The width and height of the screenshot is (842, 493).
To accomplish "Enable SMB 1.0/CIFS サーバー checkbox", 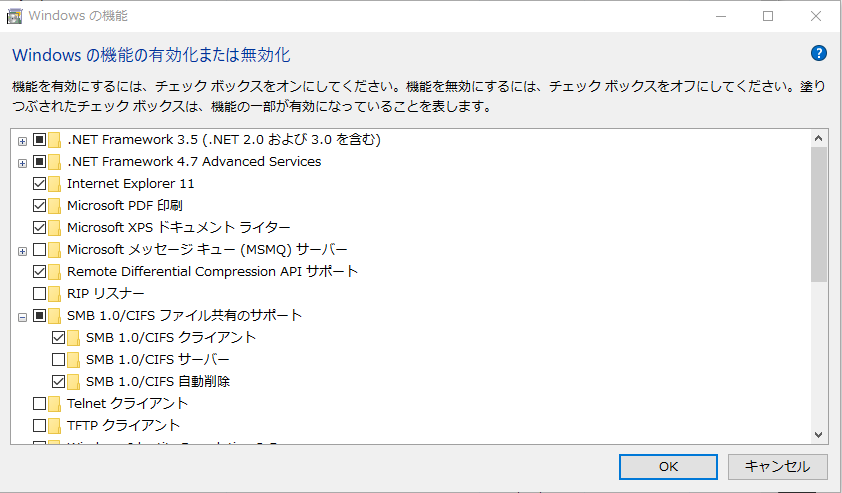I will (59, 359).
